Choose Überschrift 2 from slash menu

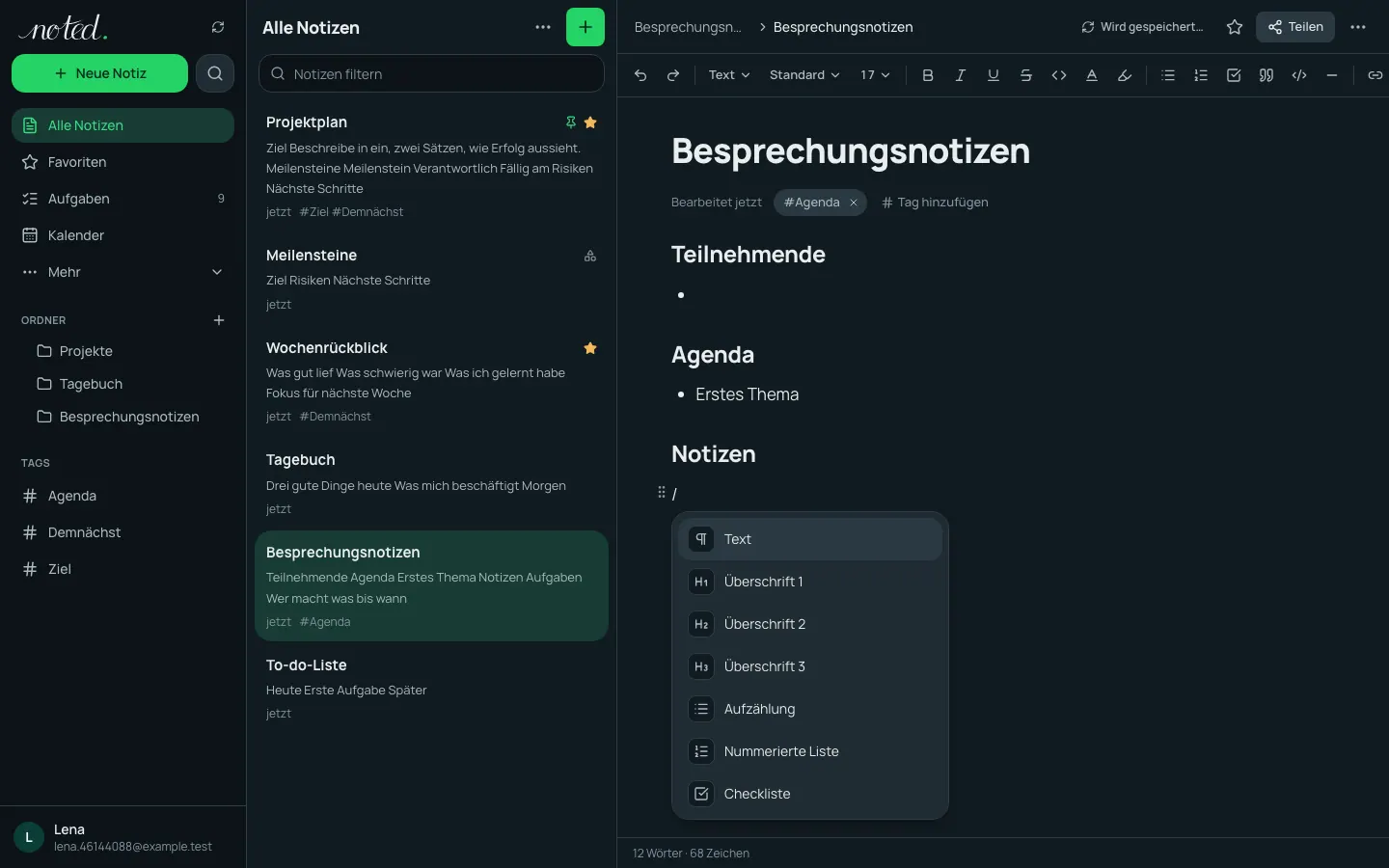810,624
